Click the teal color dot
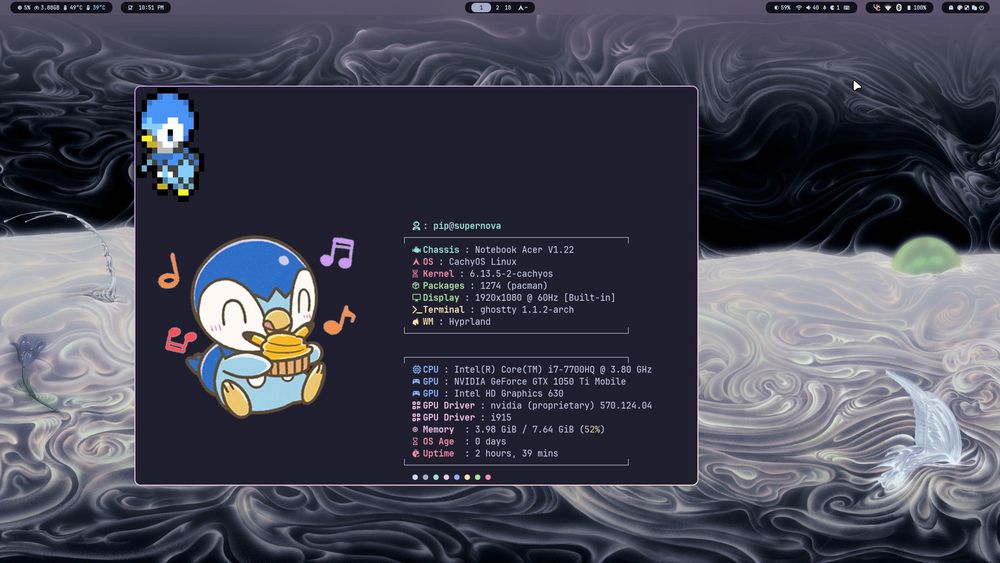The image size is (1000, 563). click(436, 477)
